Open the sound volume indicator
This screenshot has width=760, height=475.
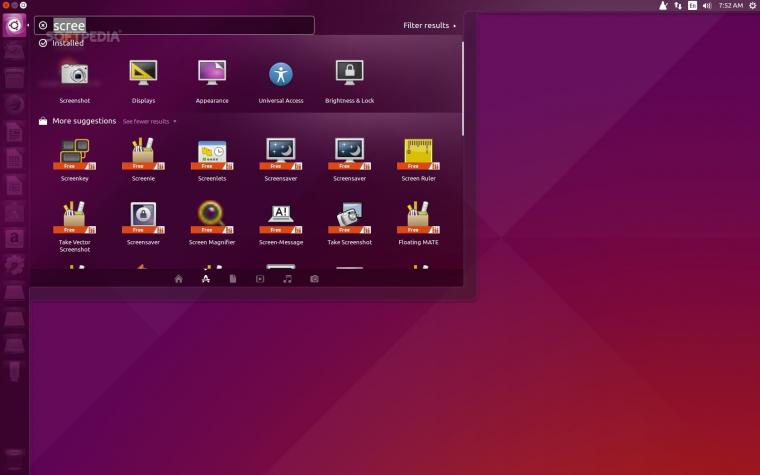tap(707, 6)
